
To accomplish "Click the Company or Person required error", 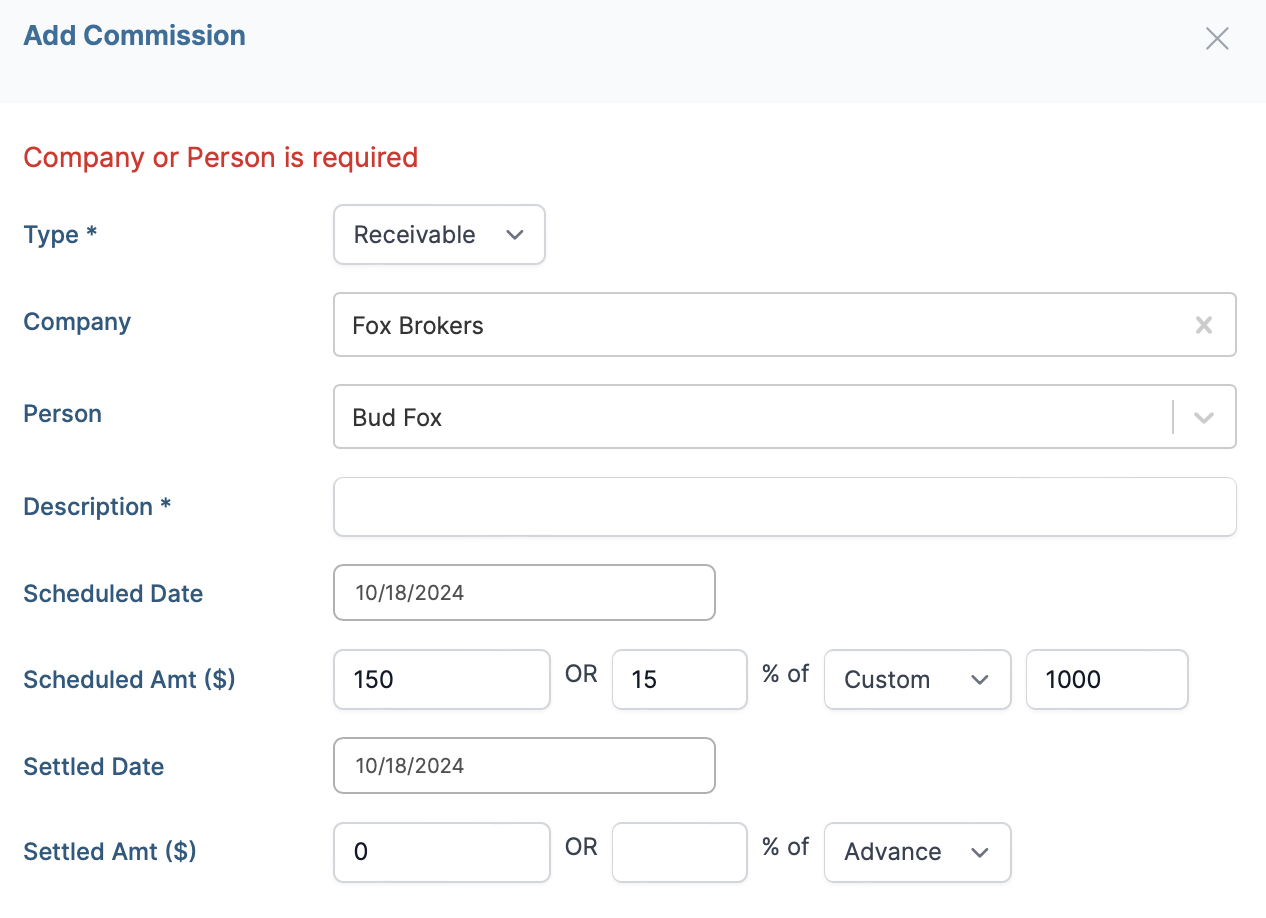I will coord(220,158).
